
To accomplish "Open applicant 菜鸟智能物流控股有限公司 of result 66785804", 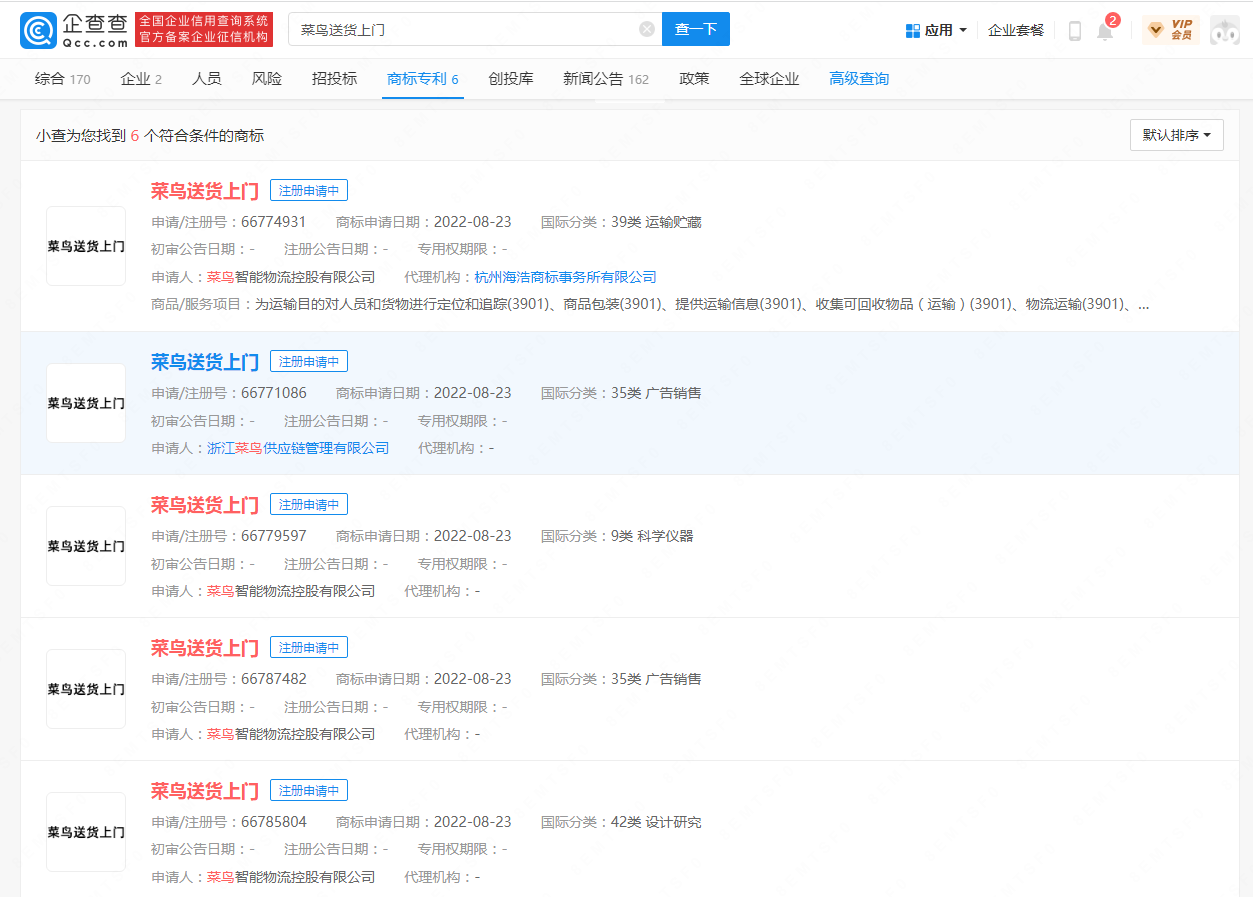I will (291, 877).
